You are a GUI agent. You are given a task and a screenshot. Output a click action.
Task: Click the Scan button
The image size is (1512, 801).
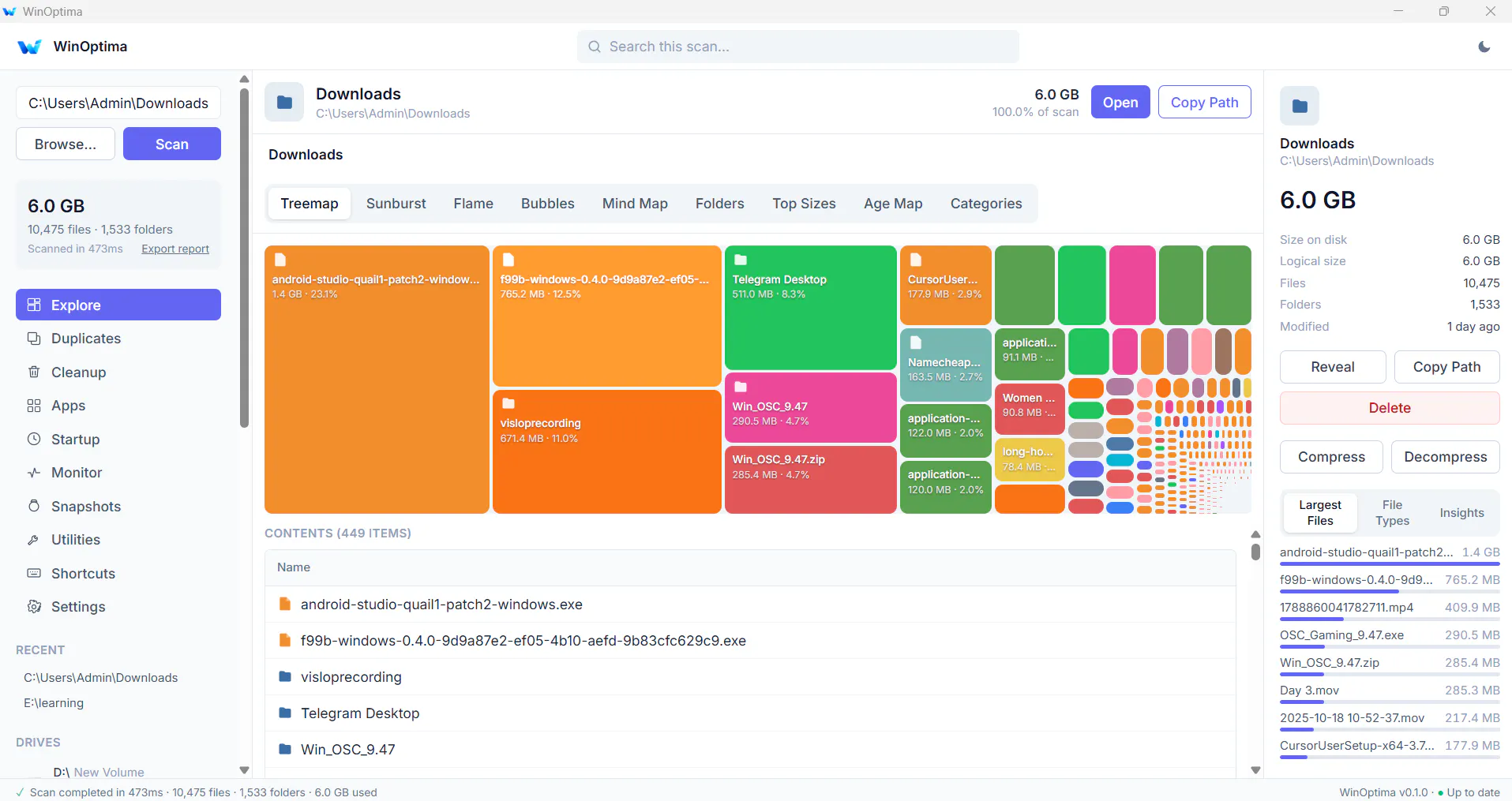pyautogui.click(x=172, y=144)
